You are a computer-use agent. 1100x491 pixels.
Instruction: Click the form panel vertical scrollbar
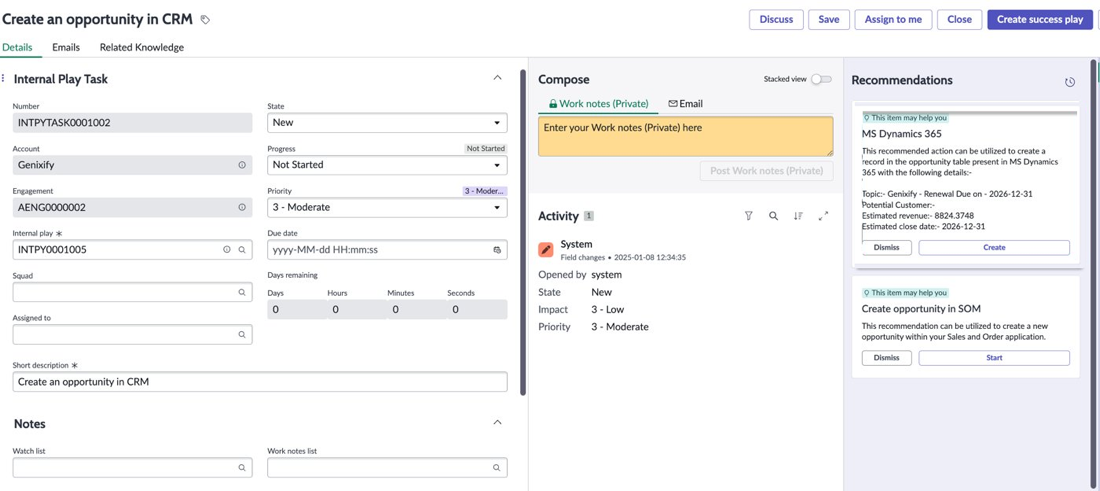(522, 231)
